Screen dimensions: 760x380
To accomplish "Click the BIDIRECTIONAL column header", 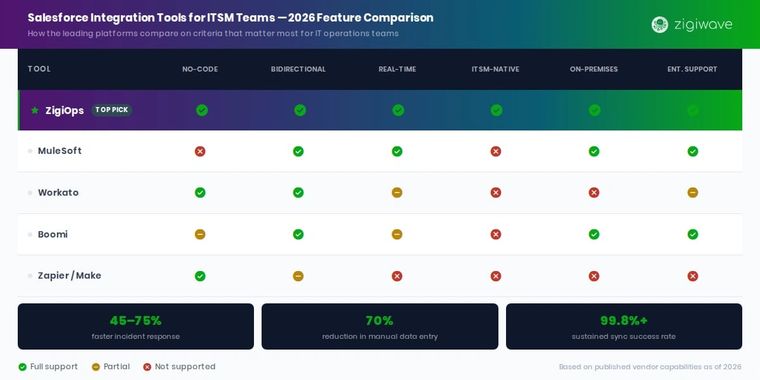I will [299, 69].
